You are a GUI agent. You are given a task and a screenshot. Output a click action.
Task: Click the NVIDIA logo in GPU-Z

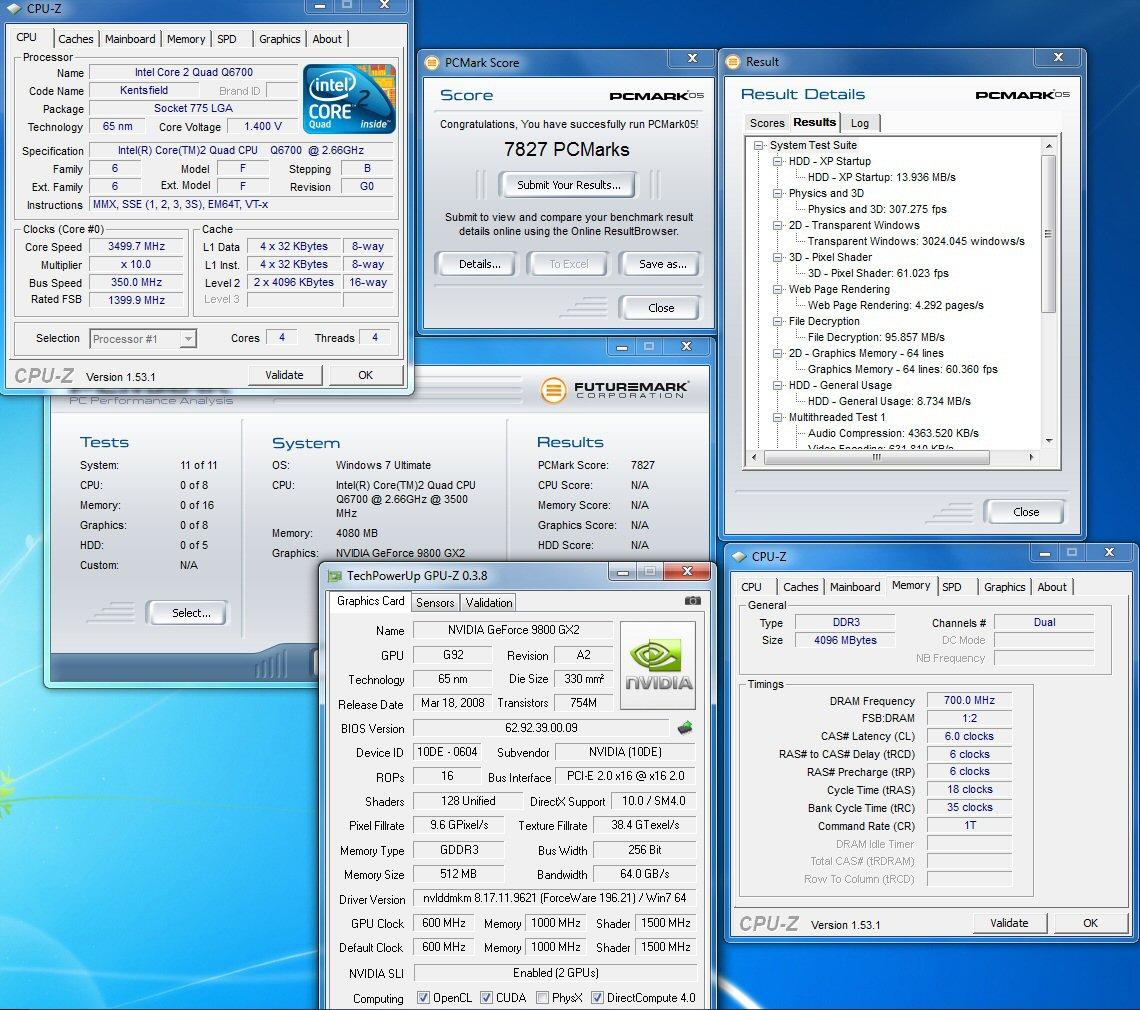[658, 665]
